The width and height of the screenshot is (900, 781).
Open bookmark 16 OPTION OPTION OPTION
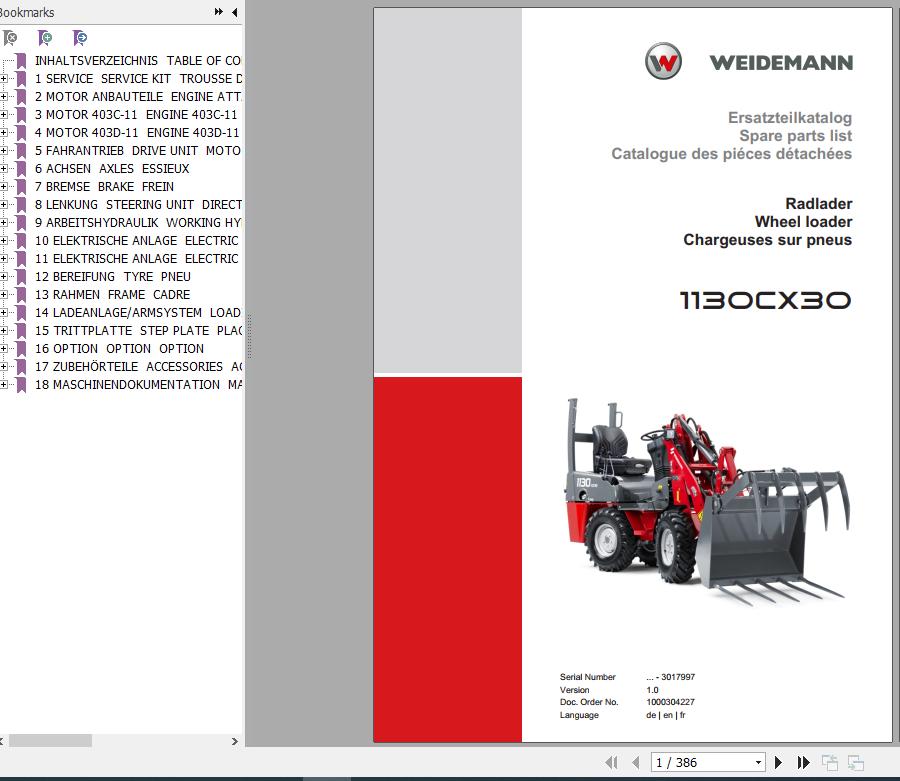coord(119,348)
